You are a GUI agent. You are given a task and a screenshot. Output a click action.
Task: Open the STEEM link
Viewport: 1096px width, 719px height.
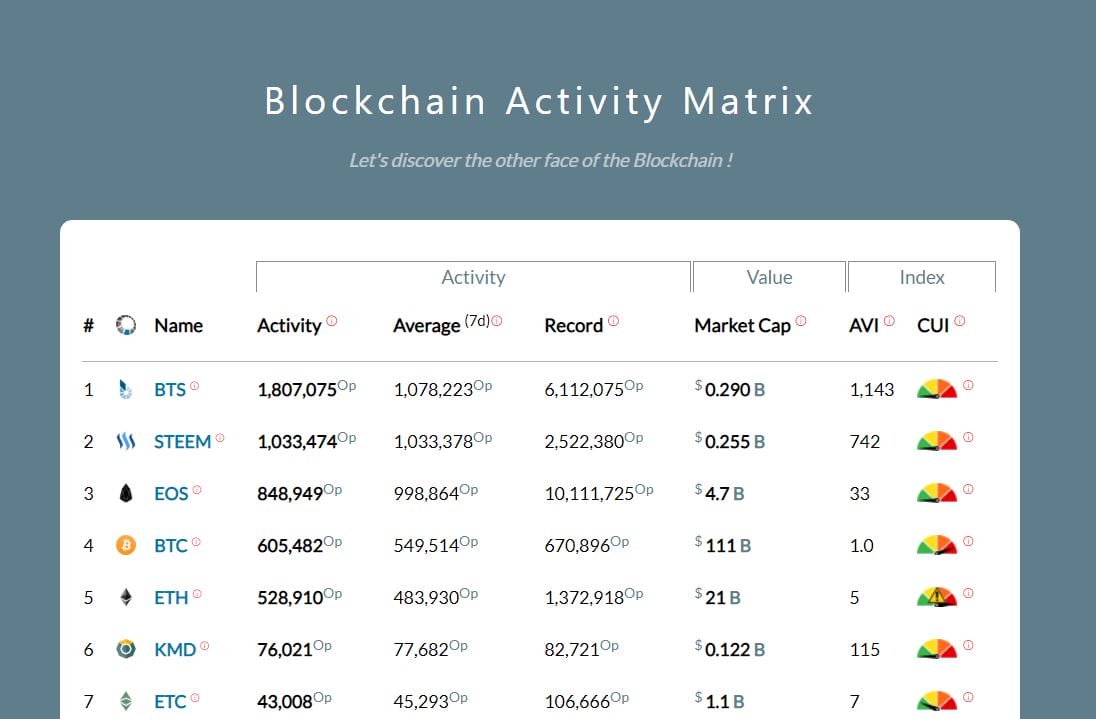tap(182, 442)
